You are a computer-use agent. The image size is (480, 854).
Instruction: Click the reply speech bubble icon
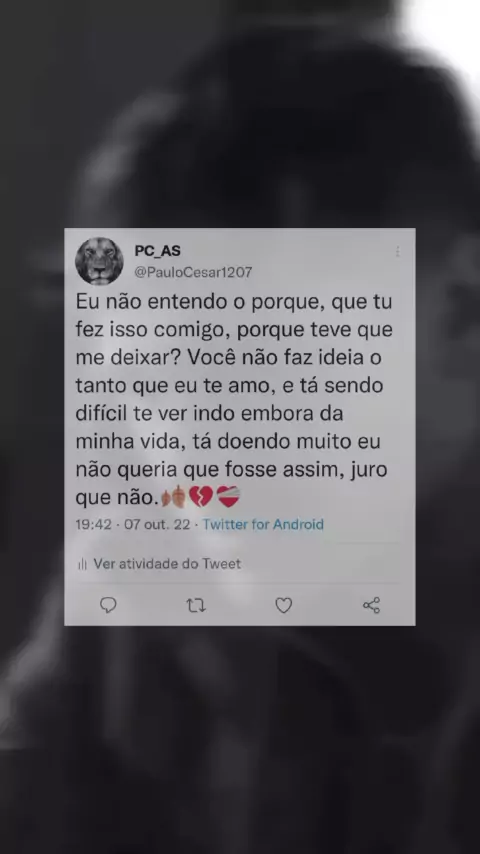(108, 605)
